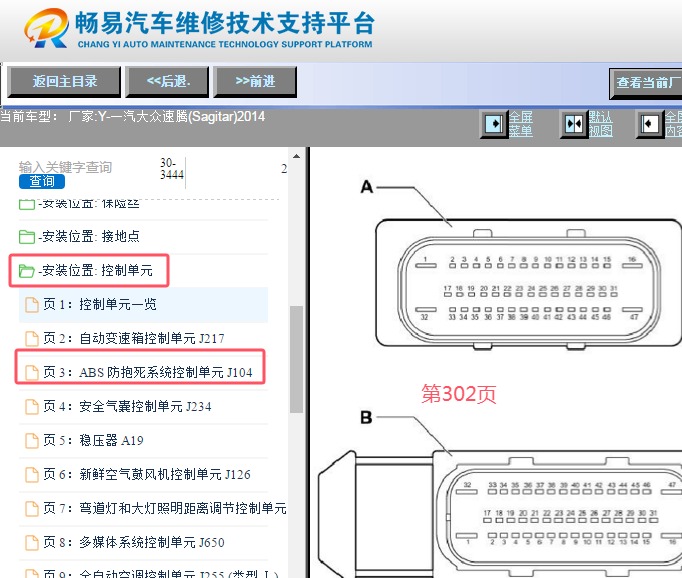Expand the 安装位置: 接地点 folder
This screenshot has height=578, width=682.
89,236
